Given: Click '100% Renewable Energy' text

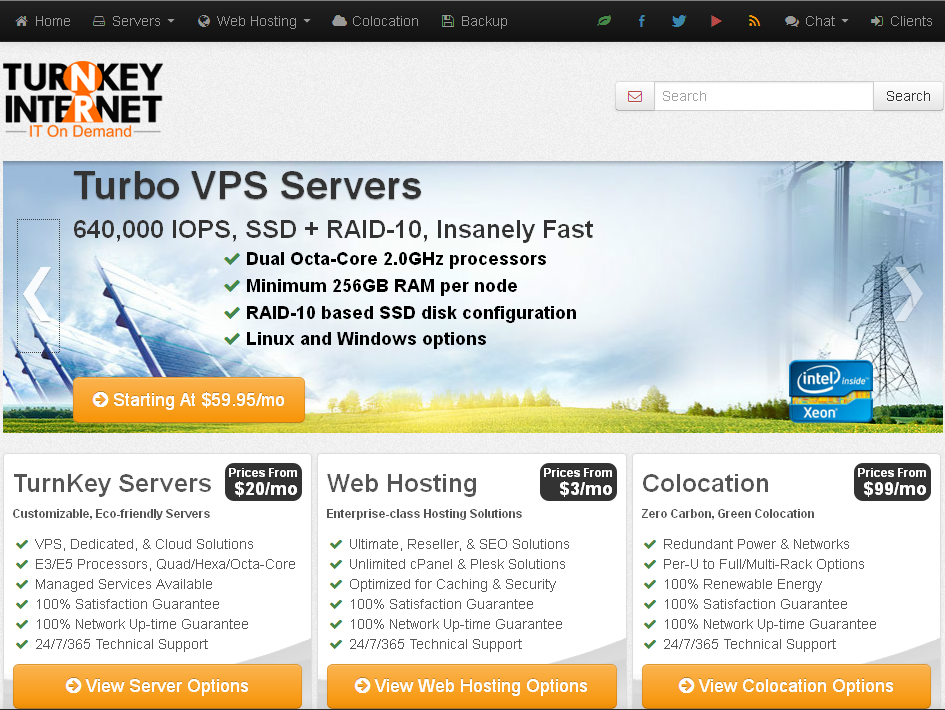Looking at the screenshot, I should click(742, 584).
